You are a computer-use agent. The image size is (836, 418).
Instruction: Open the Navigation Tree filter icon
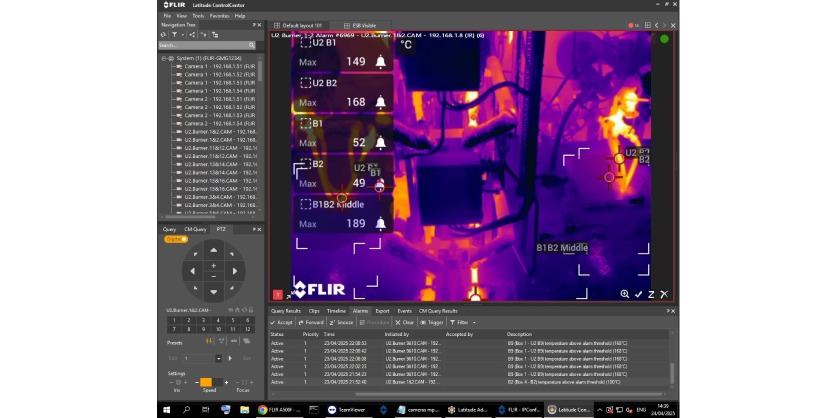tap(174, 35)
